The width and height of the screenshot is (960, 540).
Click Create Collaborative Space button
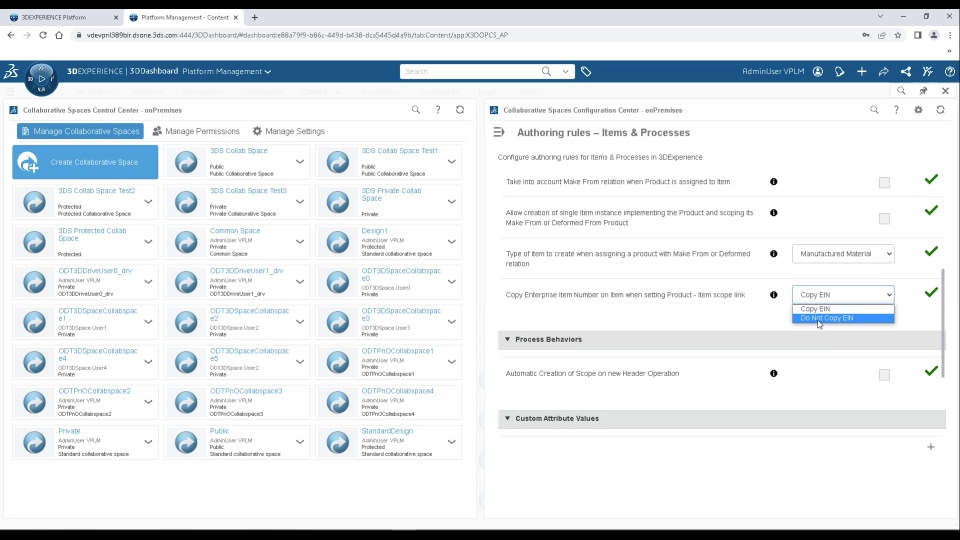tap(85, 162)
